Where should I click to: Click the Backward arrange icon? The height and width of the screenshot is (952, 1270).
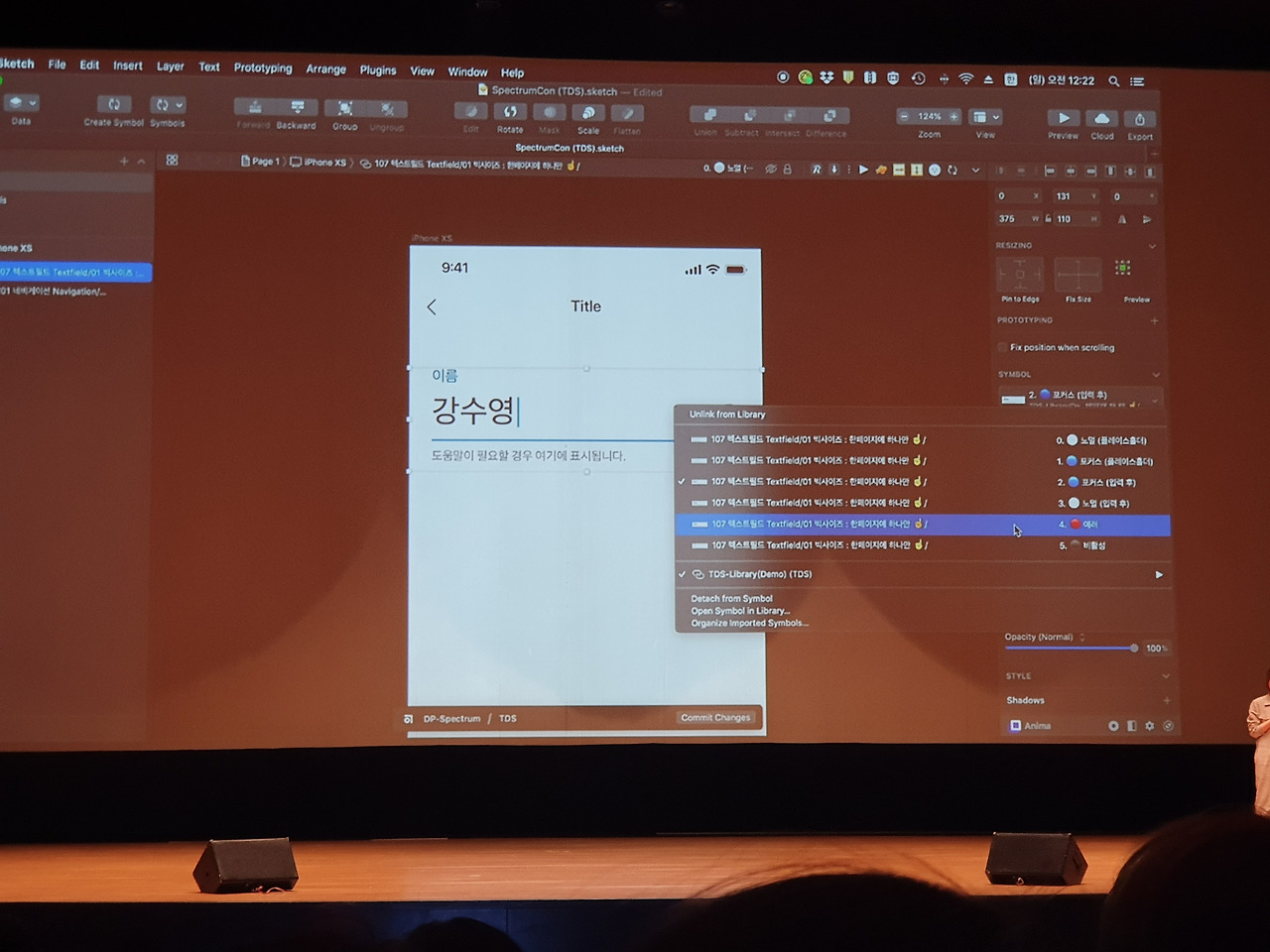pyautogui.click(x=297, y=107)
